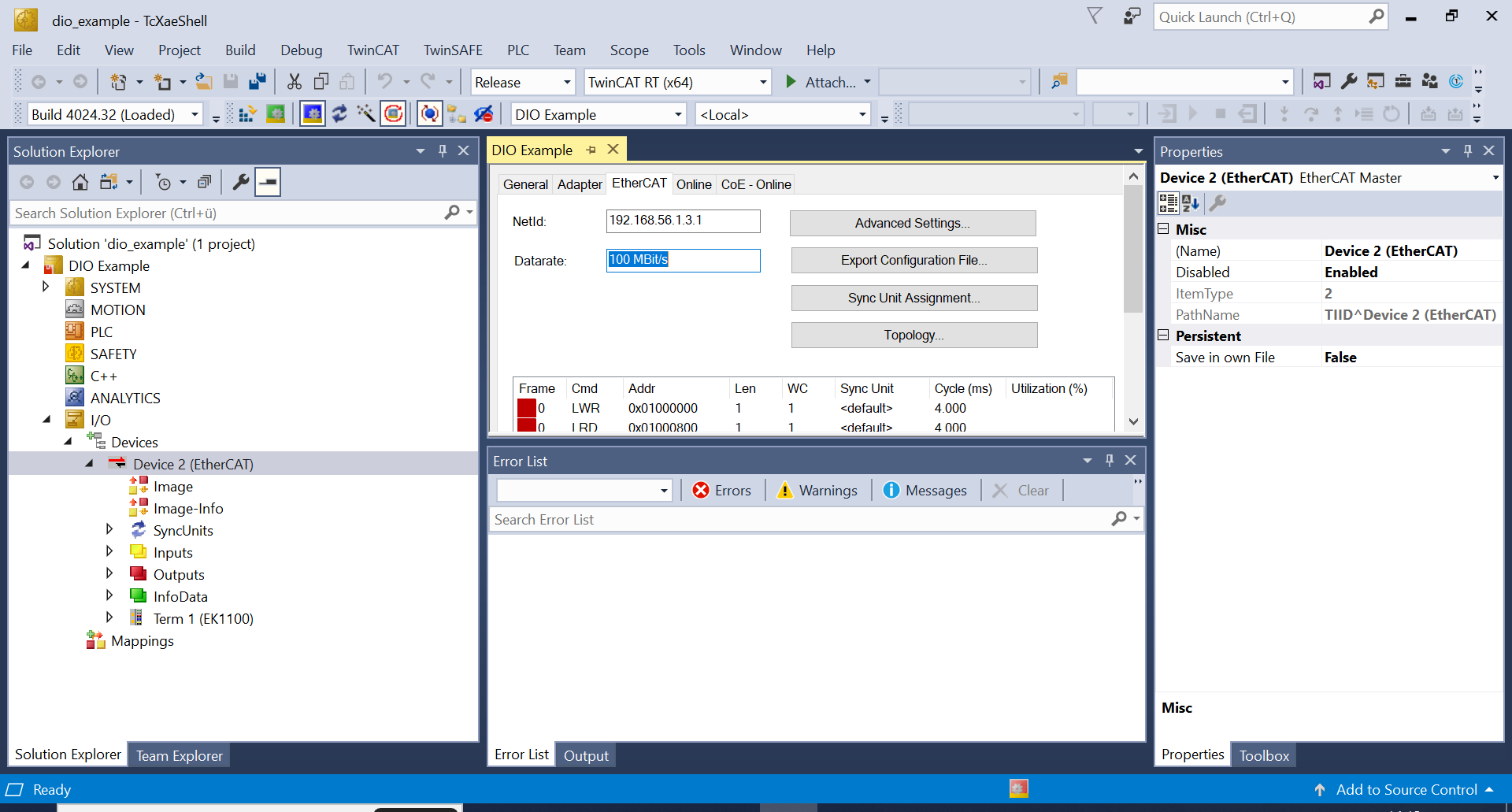Screen dimensions: 1512x812
Task: Click the Switch Views icon in Solution Explorer
Action: (x=109, y=183)
